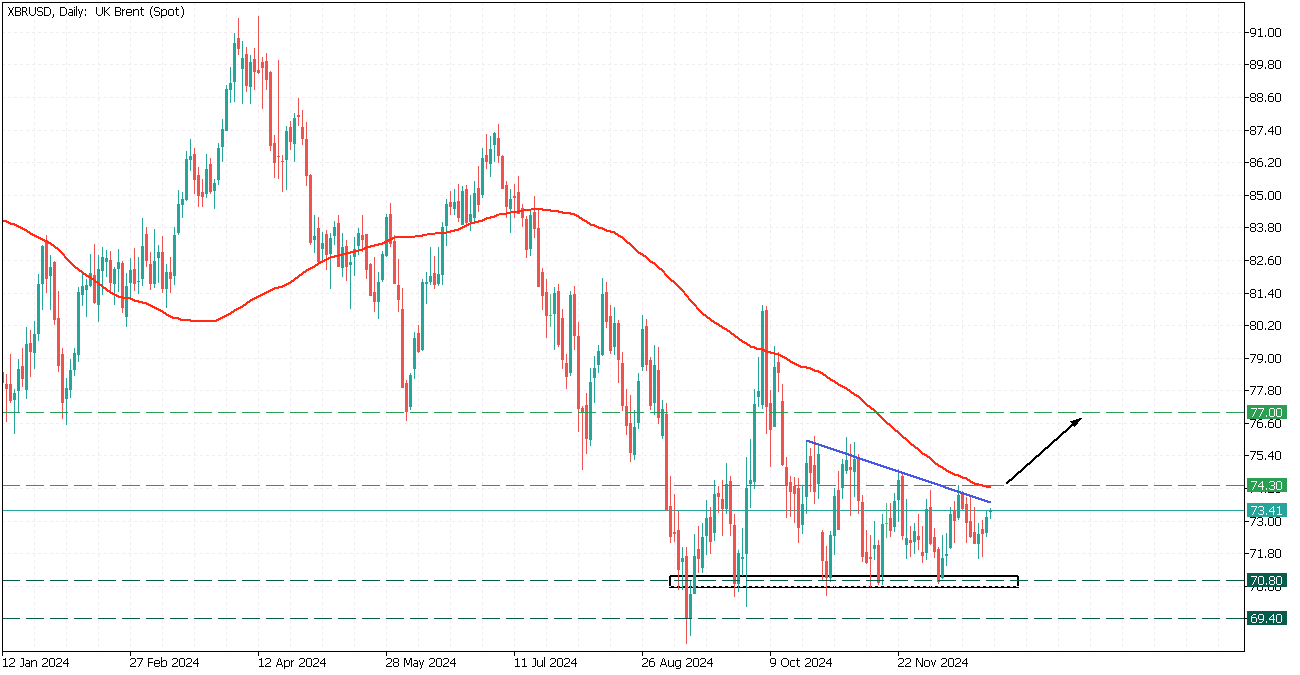Click the 11 Jul 2024 date label
1300x675 pixels.
coord(545,663)
